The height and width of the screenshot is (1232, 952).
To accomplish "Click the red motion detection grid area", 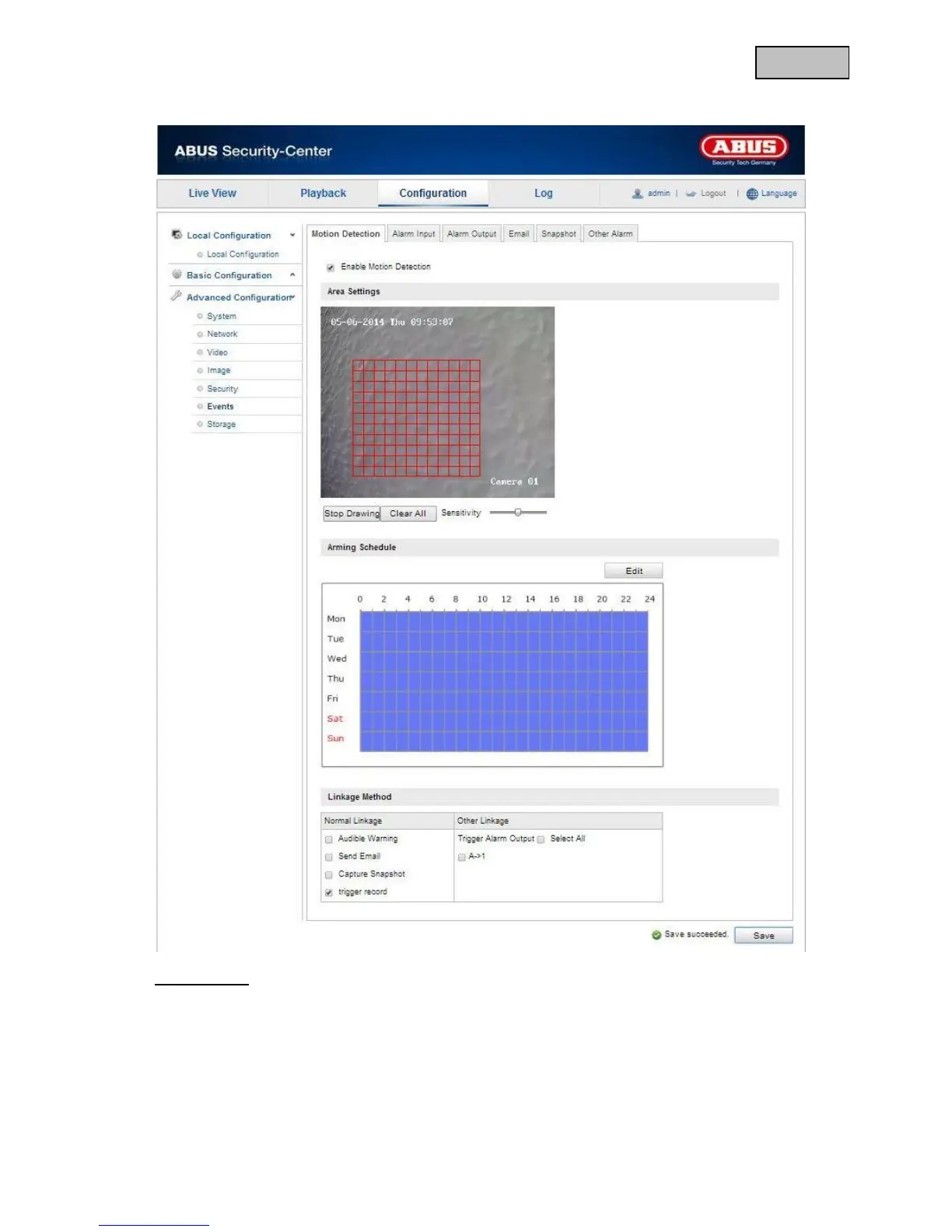I will (x=416, y=418).
